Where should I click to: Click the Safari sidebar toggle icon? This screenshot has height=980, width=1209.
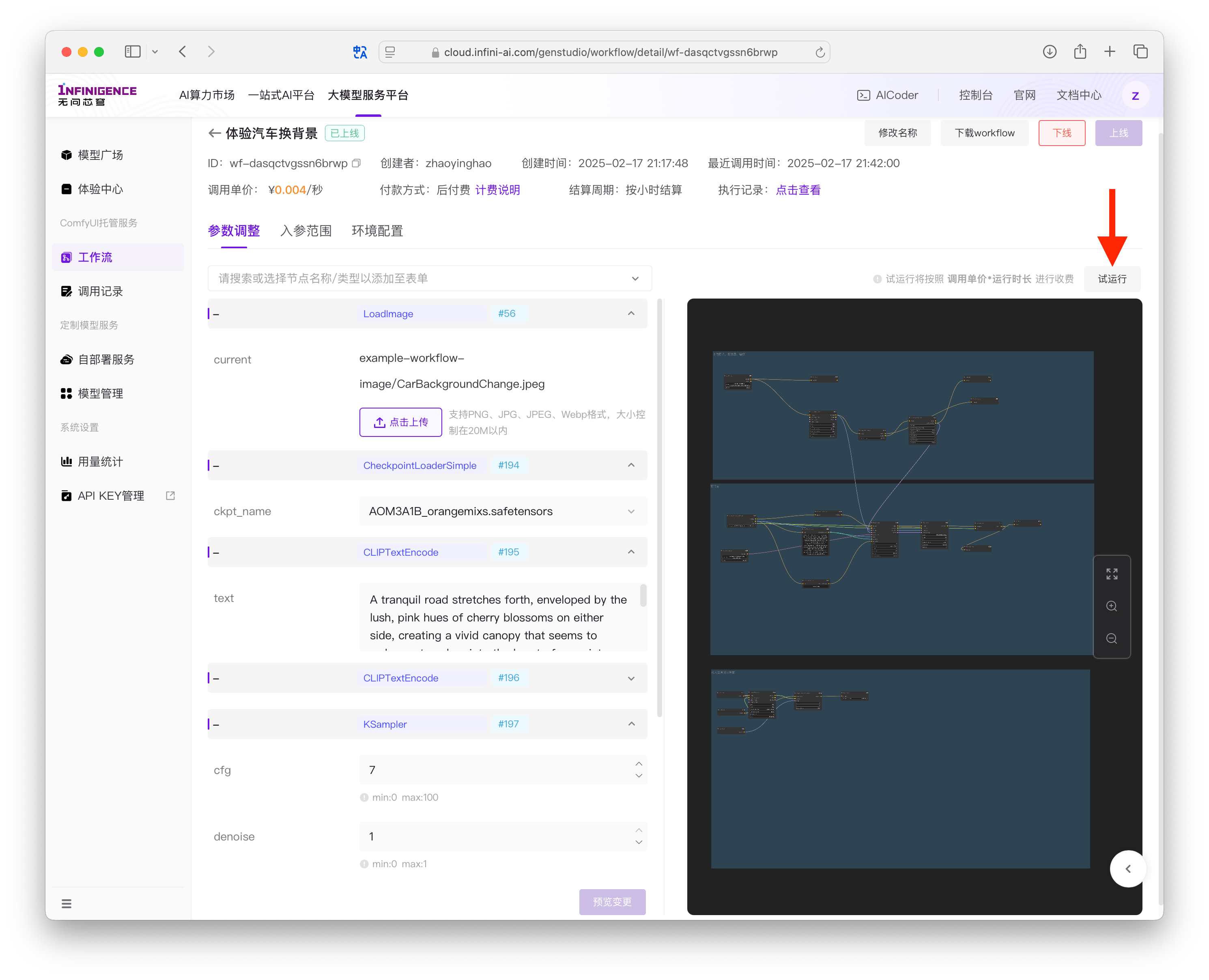(132, 52)
